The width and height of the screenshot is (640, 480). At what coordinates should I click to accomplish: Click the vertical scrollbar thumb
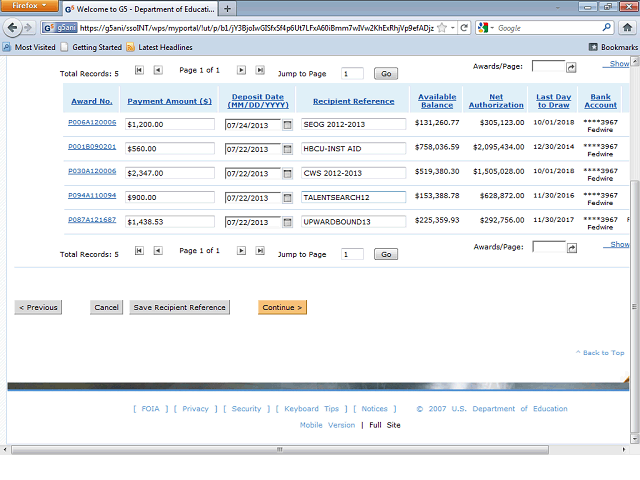coord(634,306)
